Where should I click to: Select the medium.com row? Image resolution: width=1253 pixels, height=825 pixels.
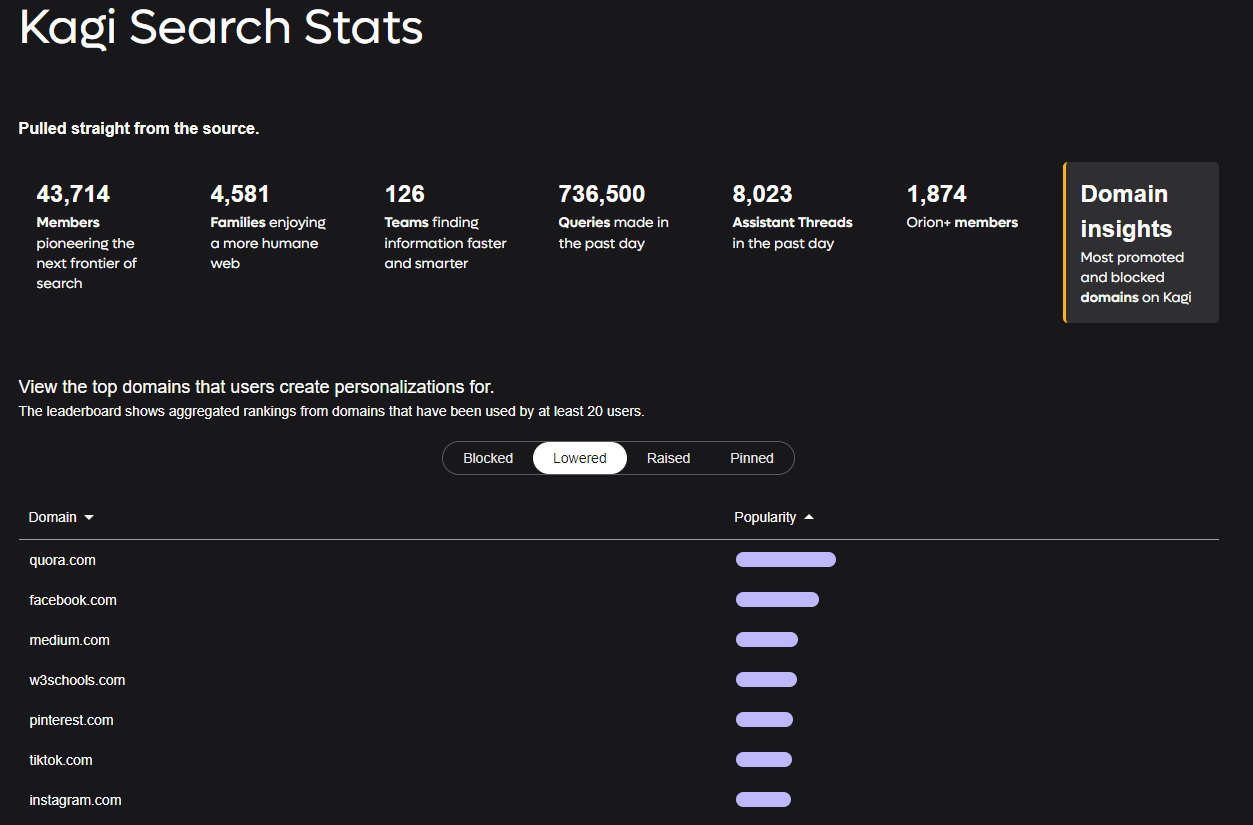point(619,640)
